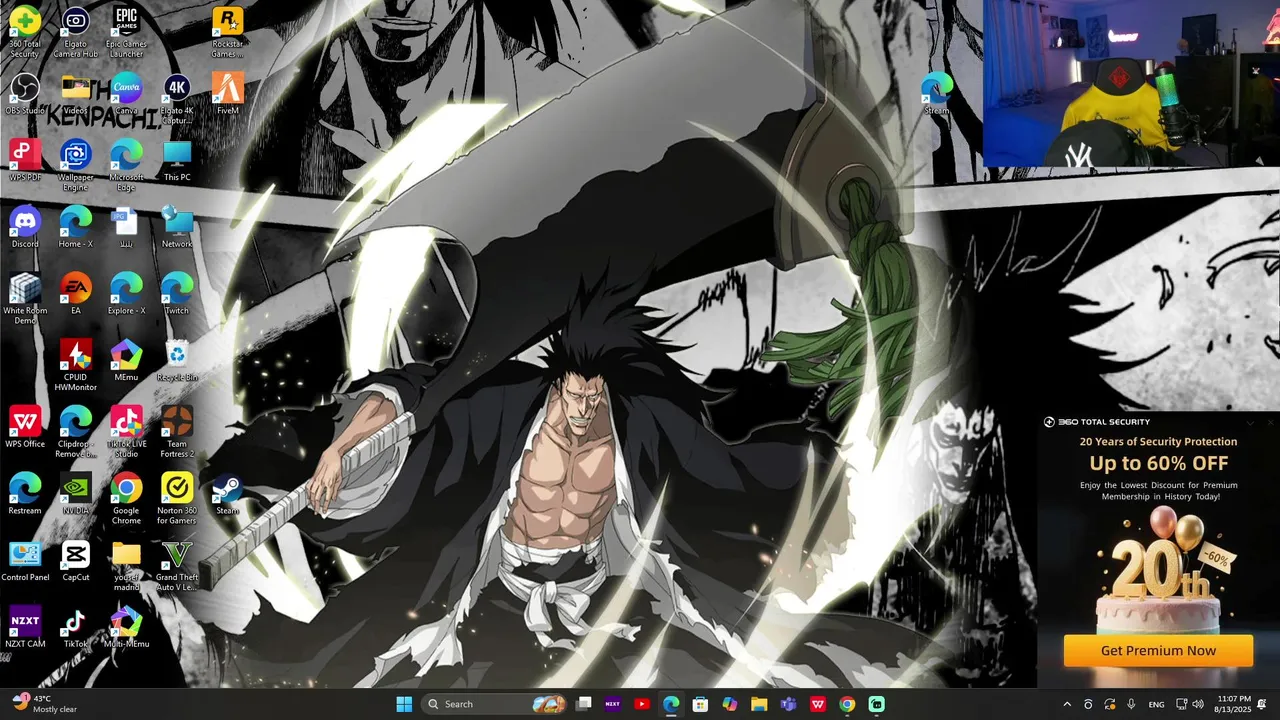Open File Explorer from the taskbar

click(759, 704)
